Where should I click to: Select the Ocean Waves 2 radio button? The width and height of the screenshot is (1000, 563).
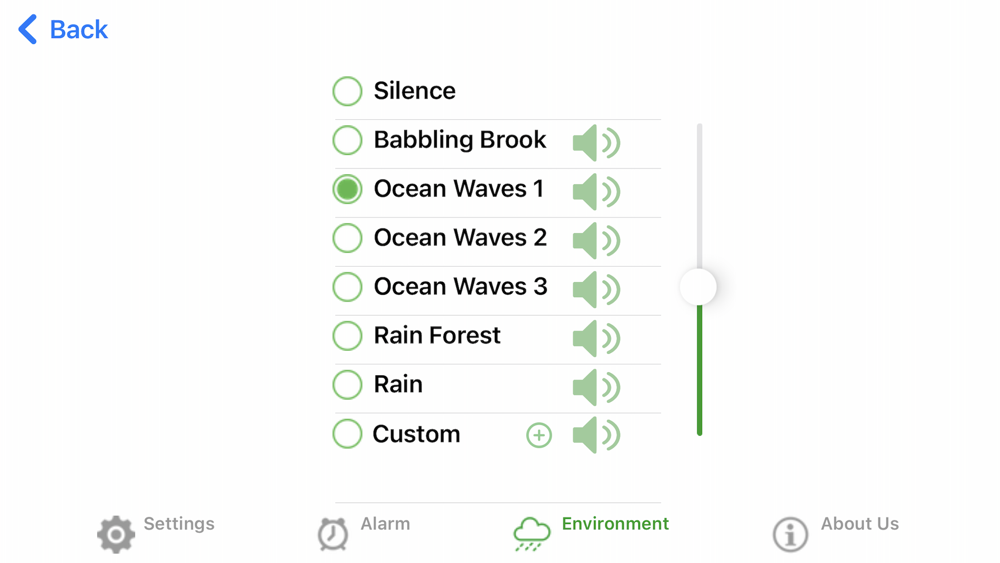(347, 238)
